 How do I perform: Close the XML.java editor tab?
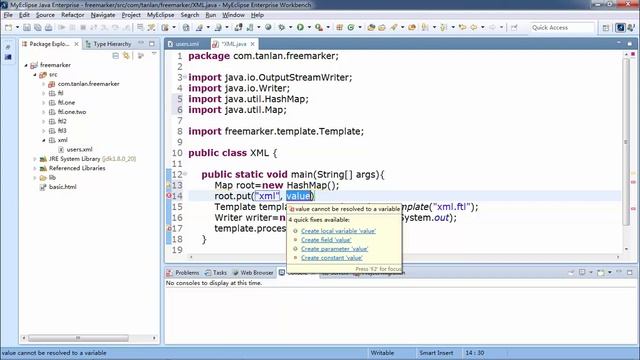coord(253,44)
